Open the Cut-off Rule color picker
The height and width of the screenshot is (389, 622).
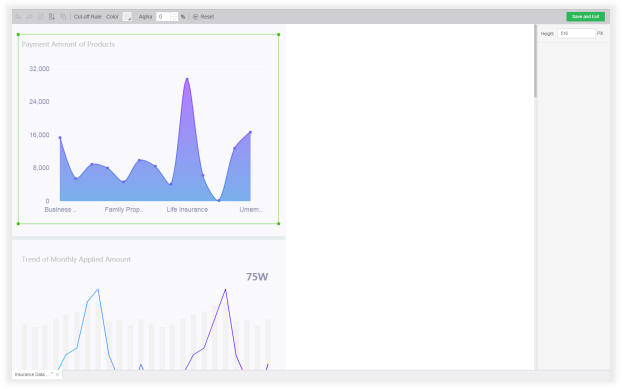tap(127, 17)
